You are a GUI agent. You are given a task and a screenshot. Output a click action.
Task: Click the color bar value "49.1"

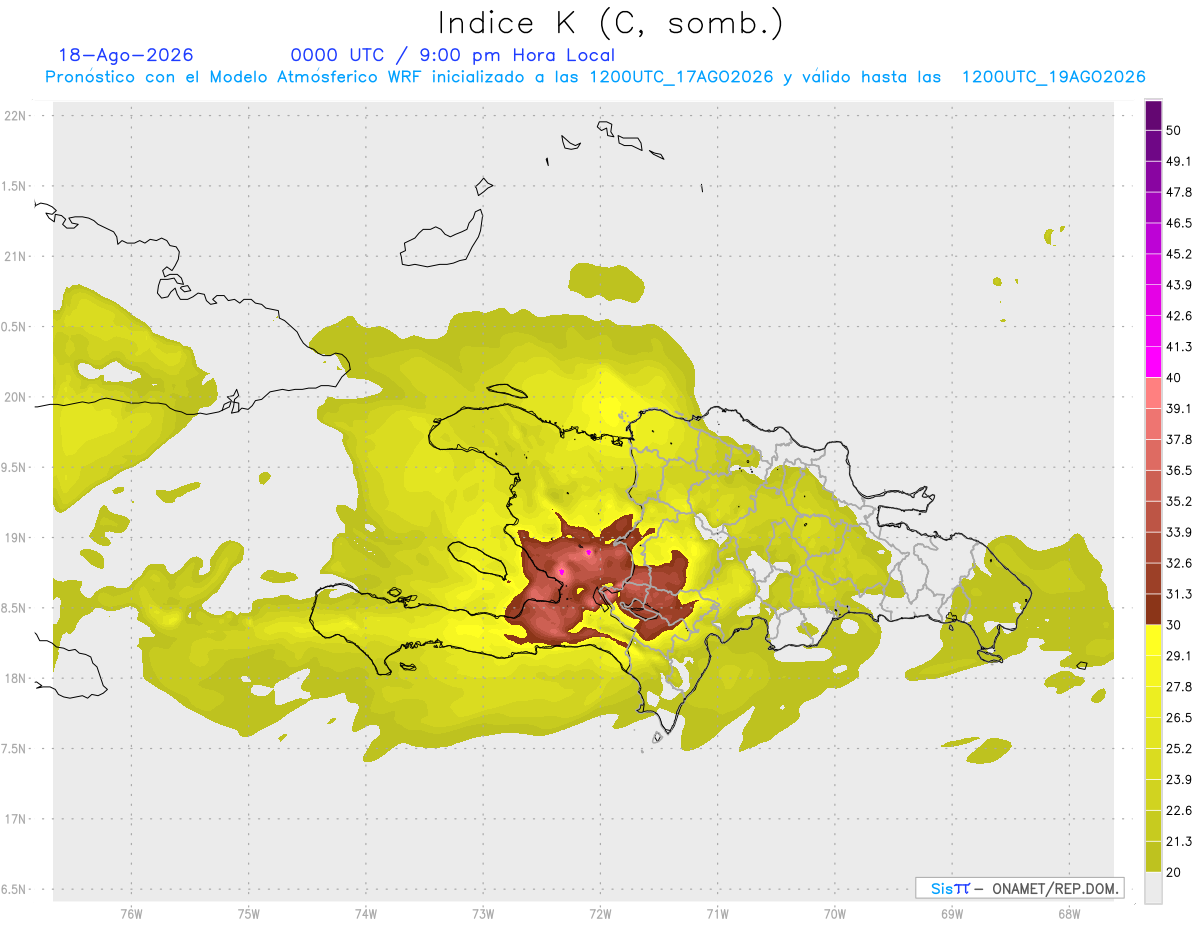(x=1178, y=161)
